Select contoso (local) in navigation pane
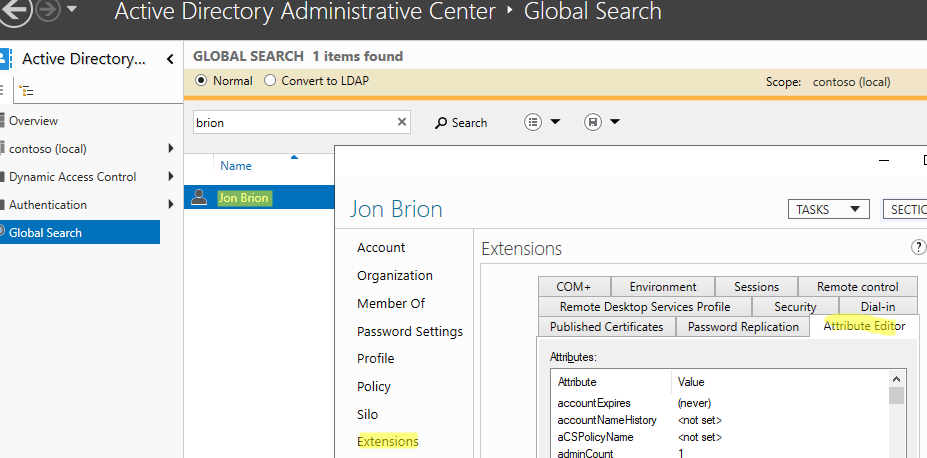Image resolution: width=927 pixels, height=458 pixels. (47, 149)
